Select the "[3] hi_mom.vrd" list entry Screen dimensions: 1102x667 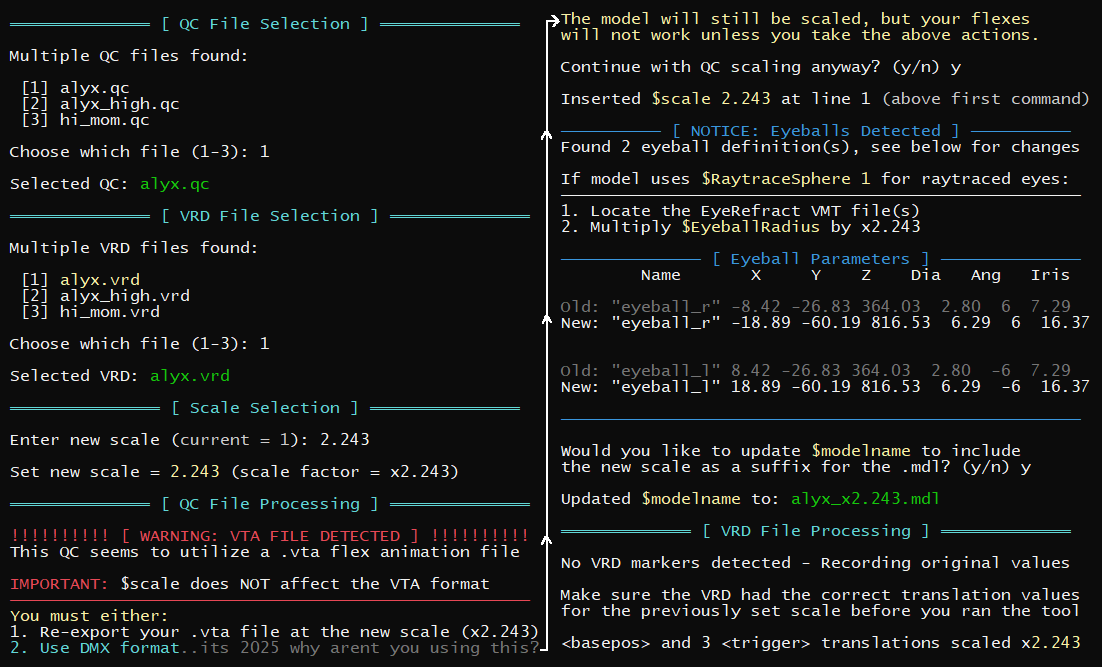pyautogui.click(x=90, y=312)
